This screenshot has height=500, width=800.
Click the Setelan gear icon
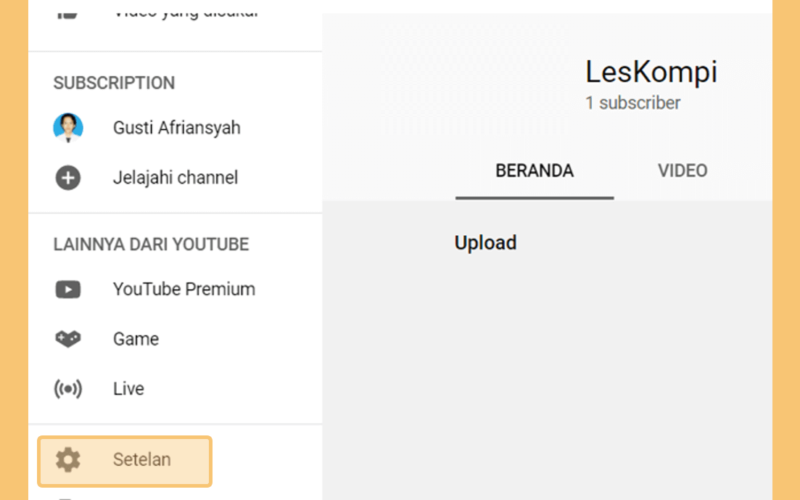pos(68,460)
